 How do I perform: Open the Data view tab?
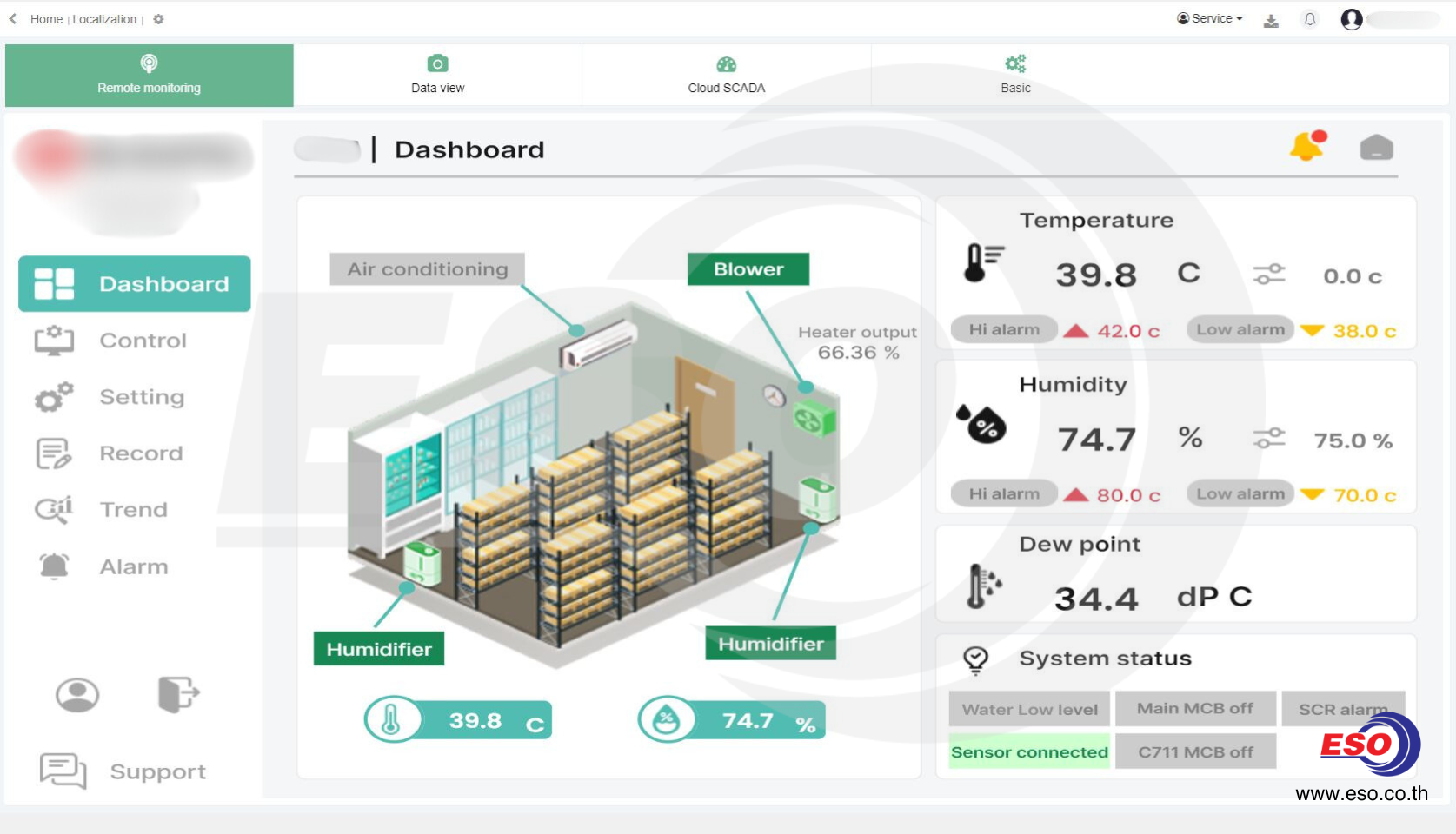pos(437,75)
